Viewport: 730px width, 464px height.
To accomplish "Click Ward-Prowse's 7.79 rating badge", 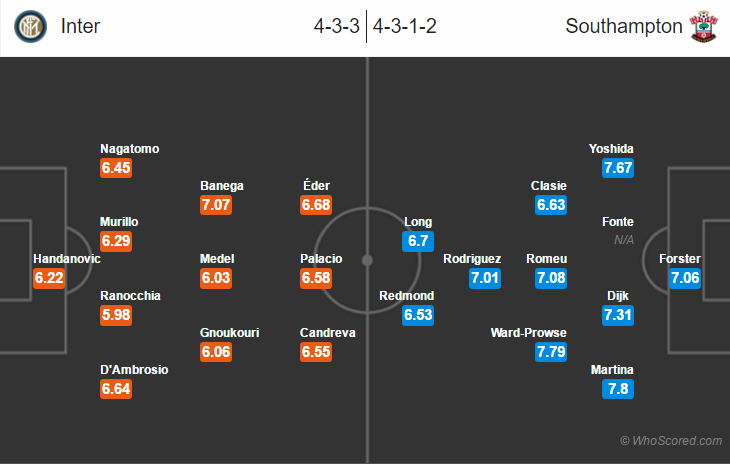I will coord(551,352).
